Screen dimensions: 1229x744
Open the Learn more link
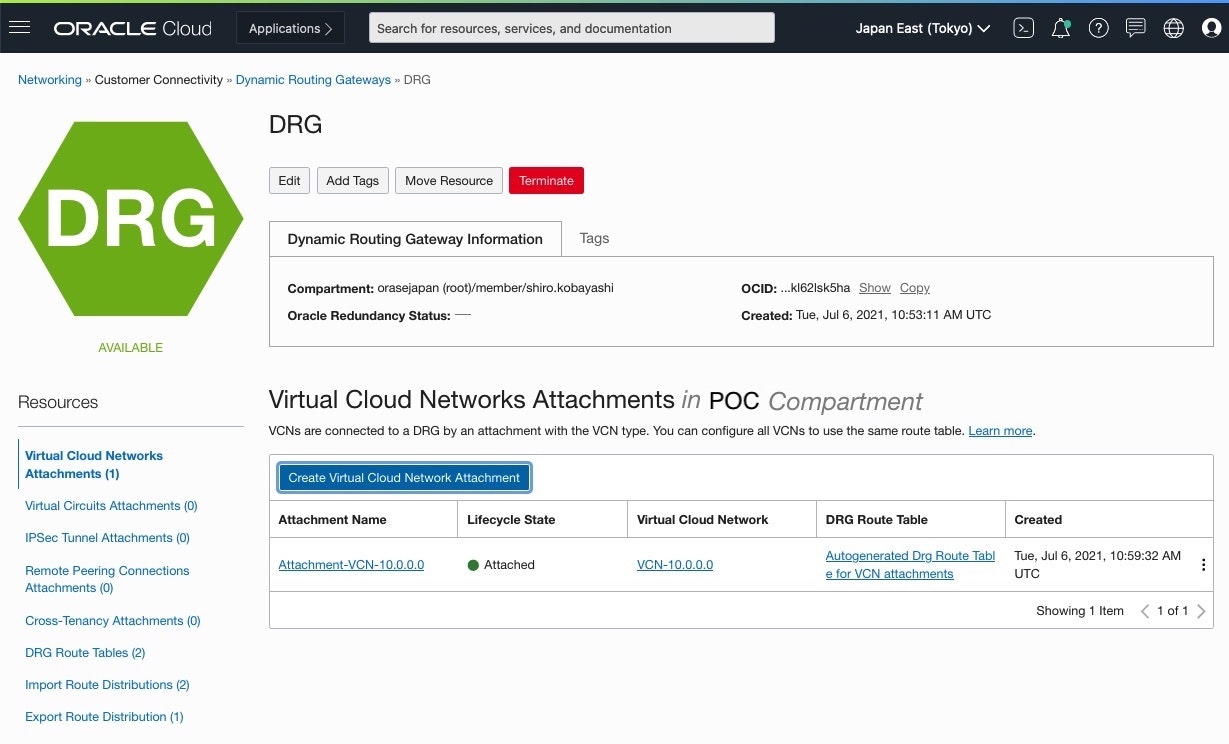click(1000, 431)
